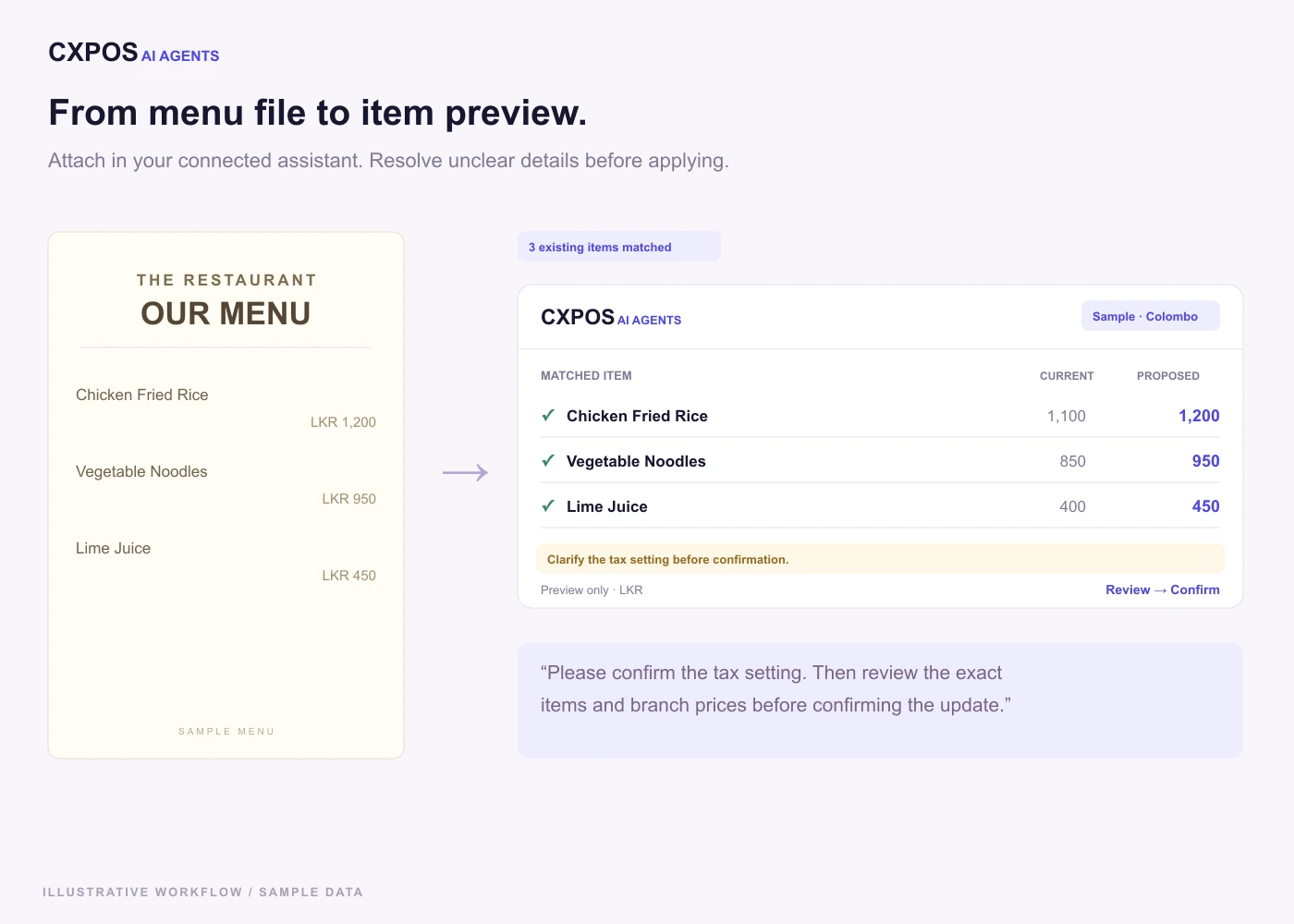Click the 'From menu file to item preview.' heading

318,113
